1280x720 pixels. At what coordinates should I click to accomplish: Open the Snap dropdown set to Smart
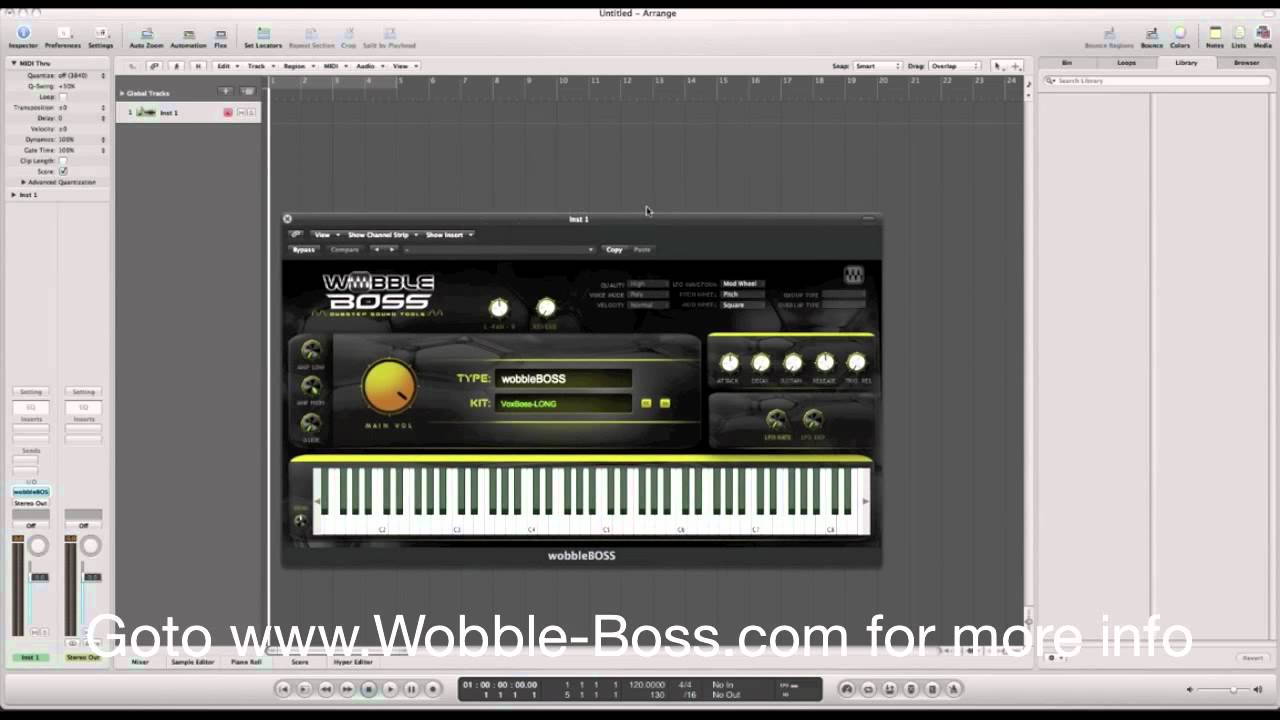[877, 66]
